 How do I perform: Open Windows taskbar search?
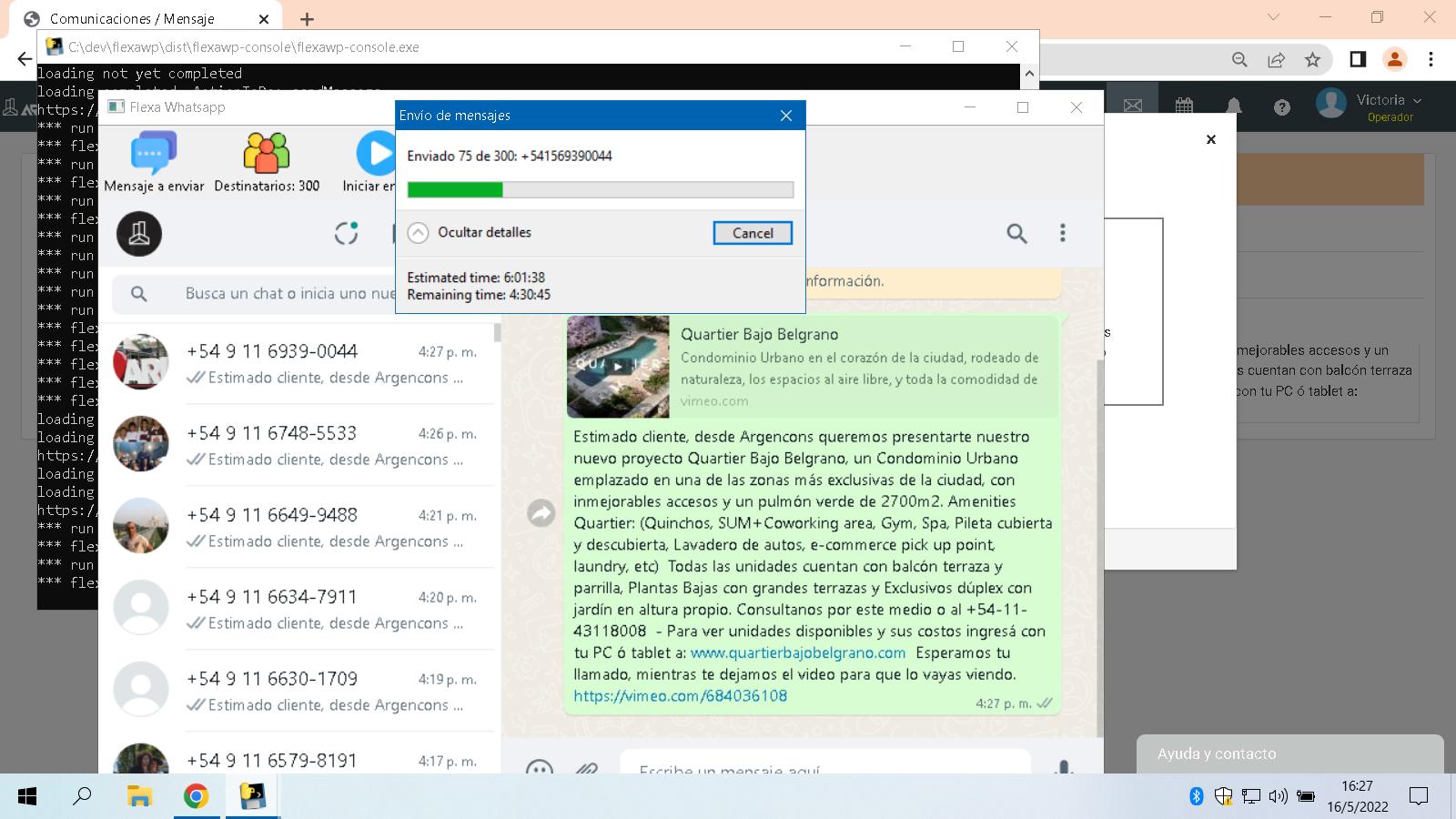pyautogui.click(x=82, y=797)
